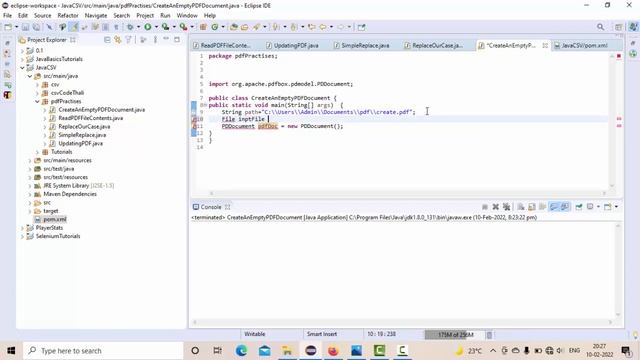This screenshot has height=360, width=640.
Task: Click the New Java Class green icon
Action: [215, 27]
